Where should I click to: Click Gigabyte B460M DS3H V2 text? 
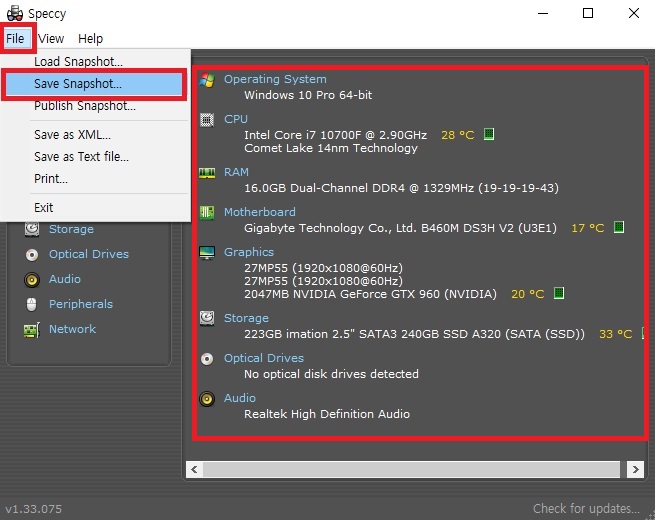pyautogui.click(x=400, y=228)
